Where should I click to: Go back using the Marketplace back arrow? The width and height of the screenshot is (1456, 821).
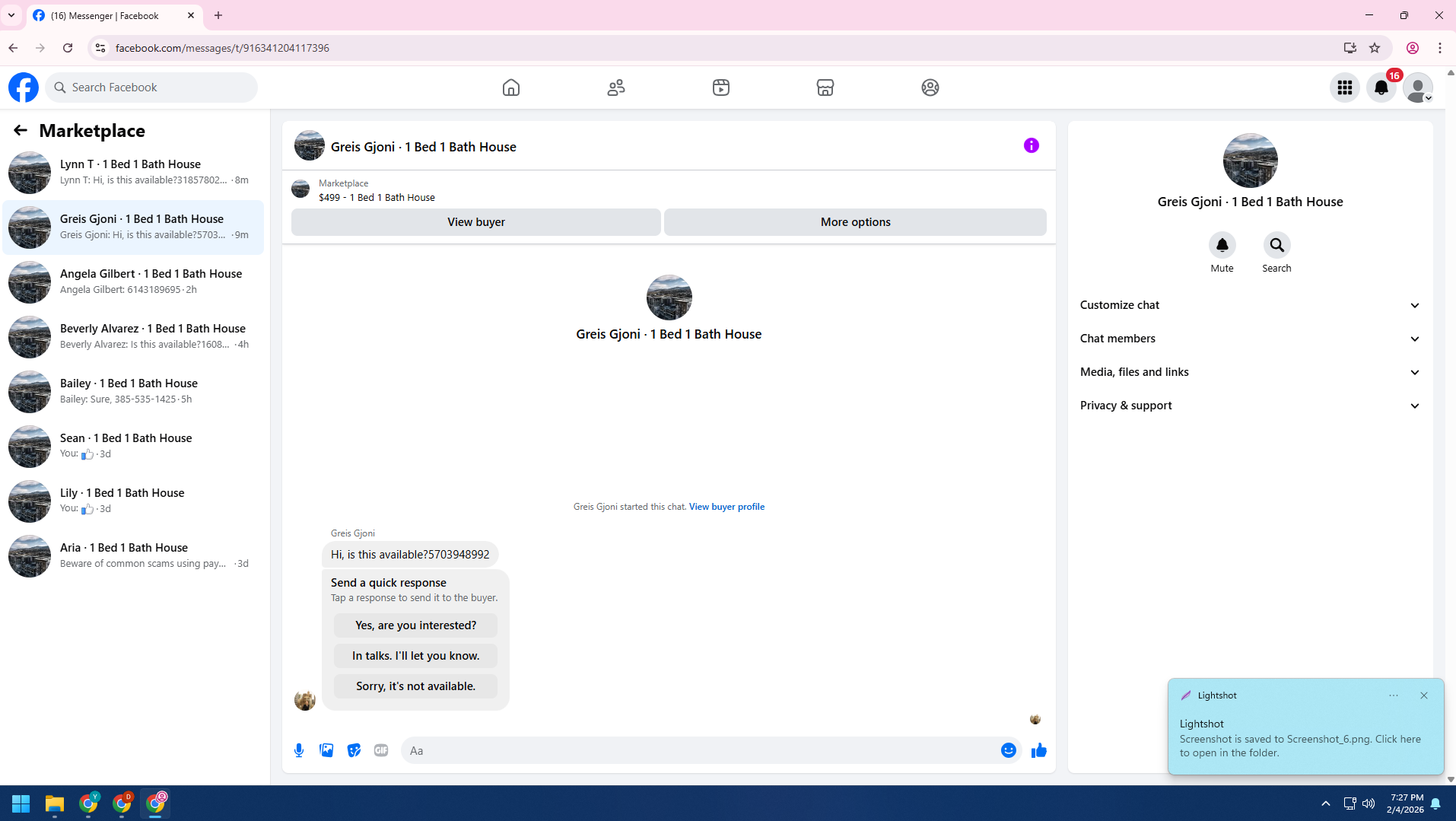coord(21,130)
